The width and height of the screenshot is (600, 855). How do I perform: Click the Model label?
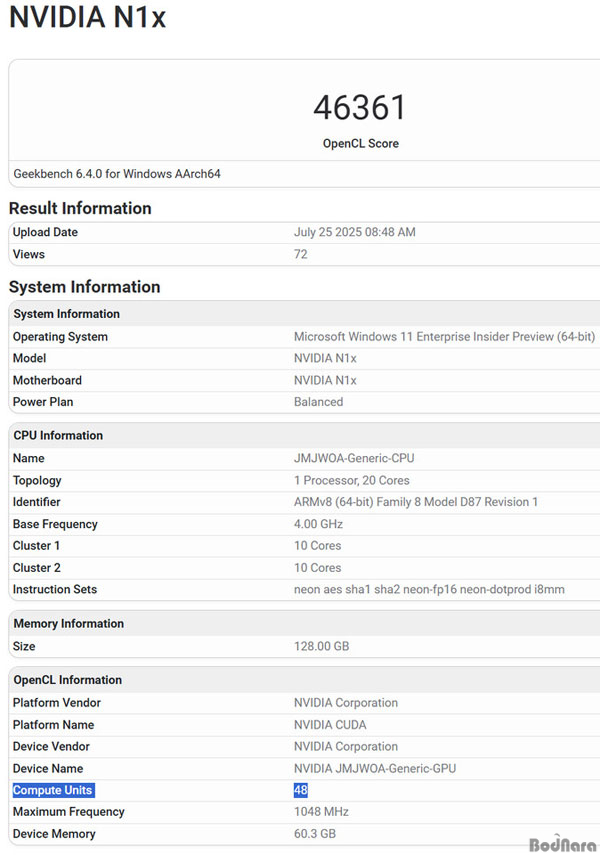tap(29, 358)
